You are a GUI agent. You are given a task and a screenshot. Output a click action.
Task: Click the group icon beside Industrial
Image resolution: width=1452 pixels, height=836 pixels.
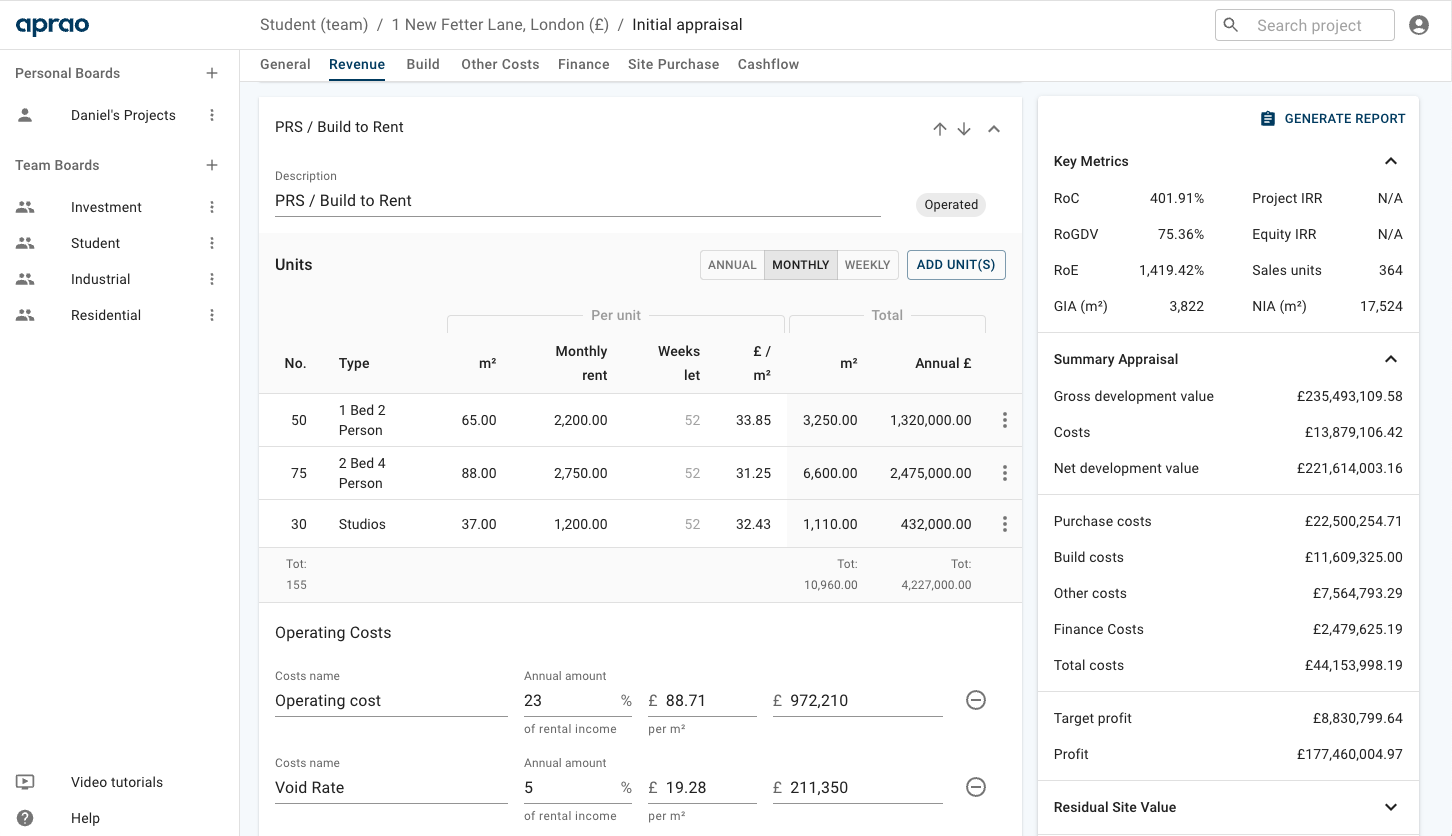point(25,279)
